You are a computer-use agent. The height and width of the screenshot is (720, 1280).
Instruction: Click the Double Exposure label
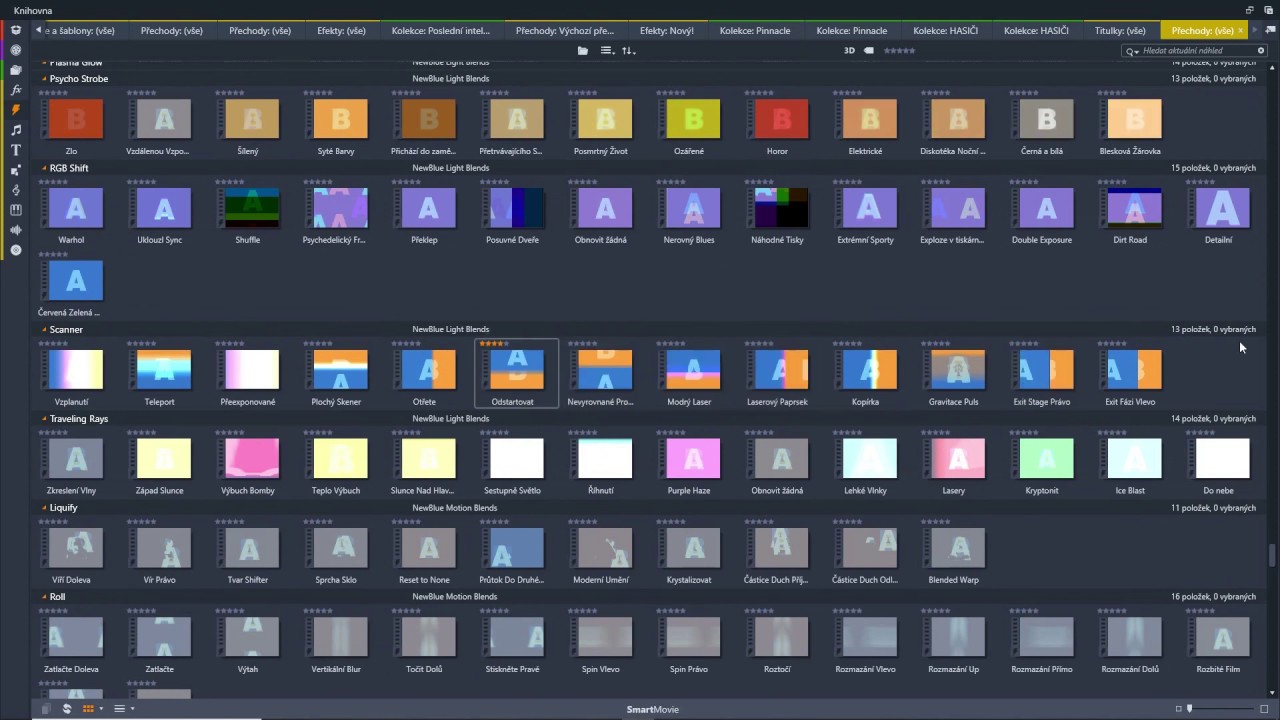(1042, 240)
